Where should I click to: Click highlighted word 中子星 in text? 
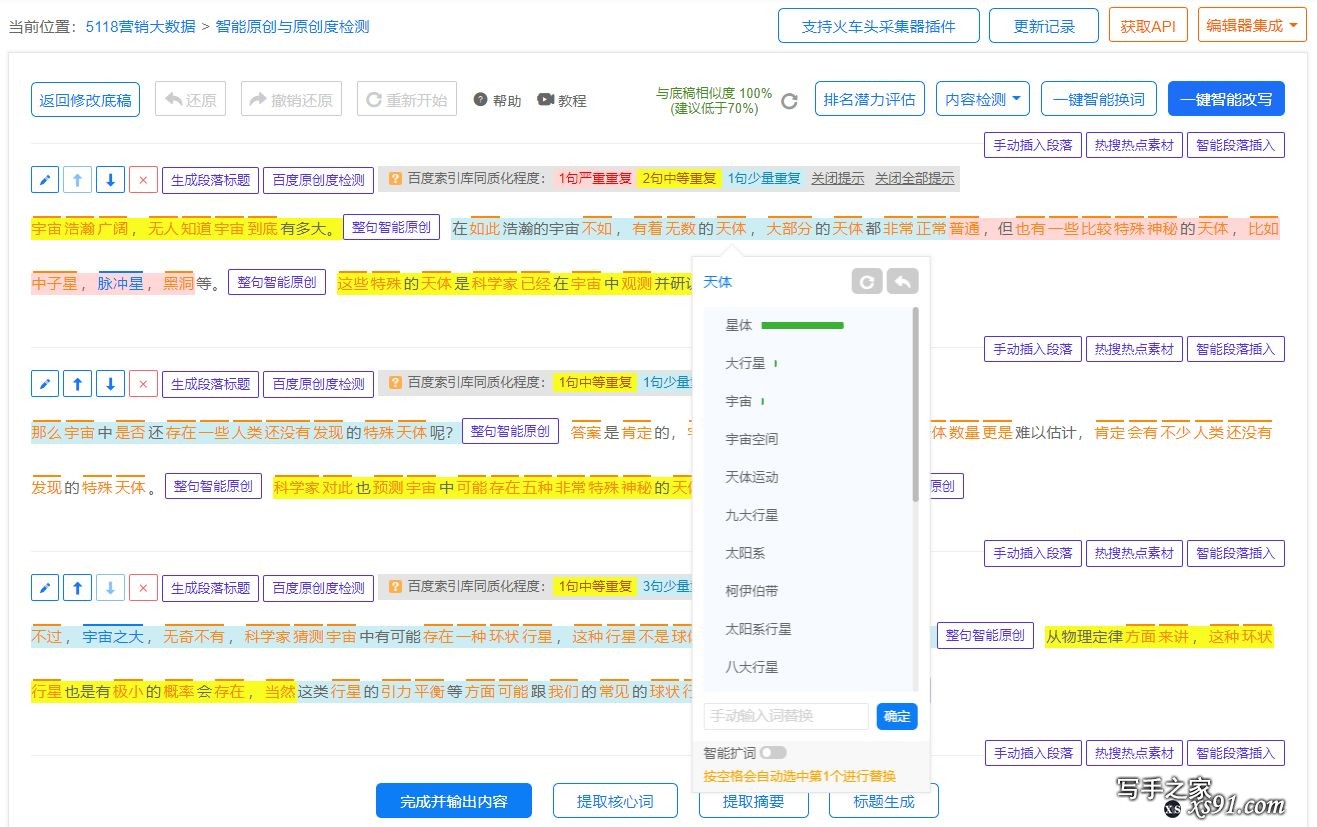tap(55, 283)
